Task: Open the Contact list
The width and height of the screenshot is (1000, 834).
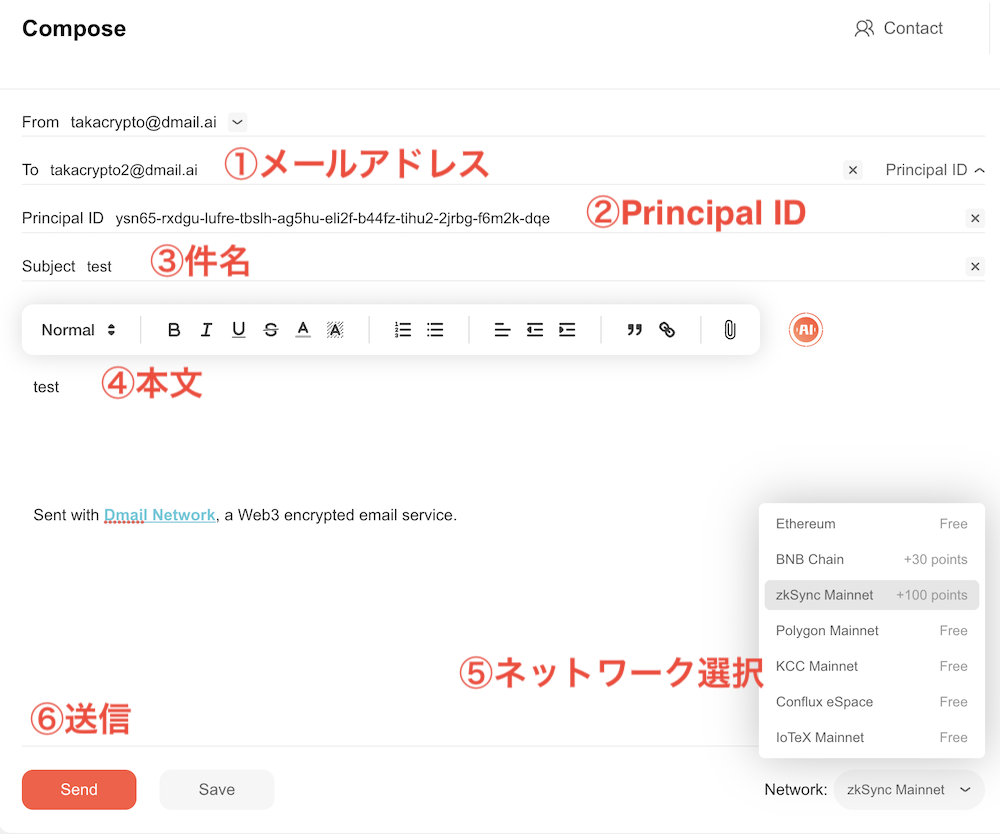Action: (899, 28)
